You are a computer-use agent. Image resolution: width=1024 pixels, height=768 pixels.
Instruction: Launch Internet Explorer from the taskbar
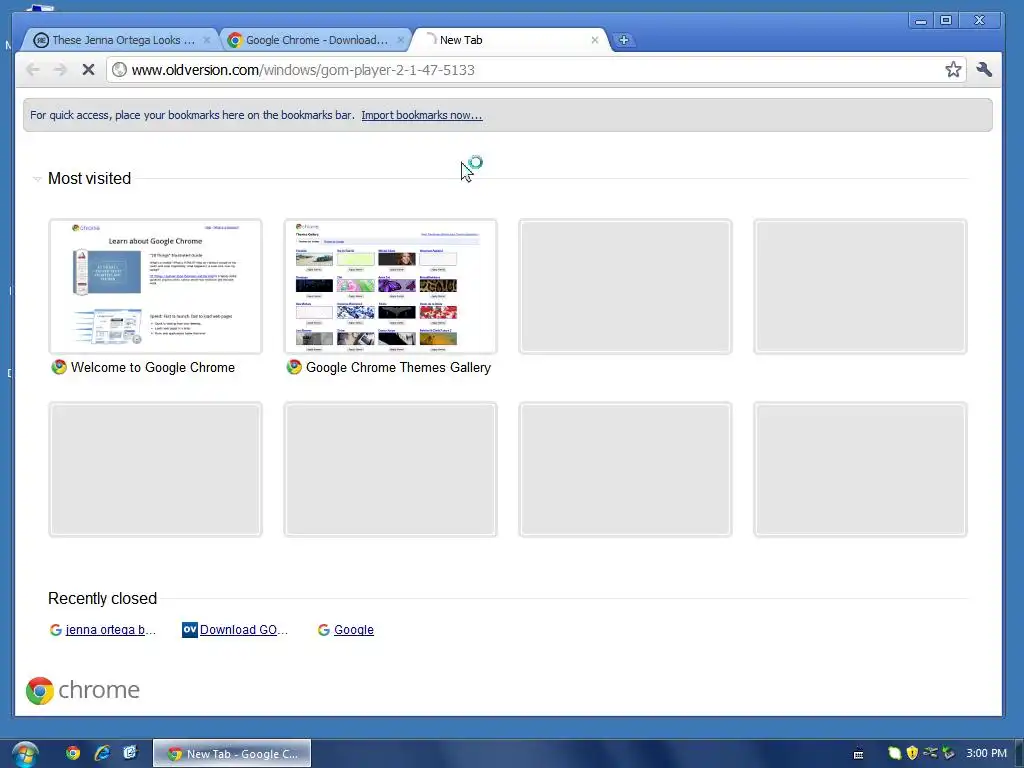pyautogui.click(x=102, y=753)
